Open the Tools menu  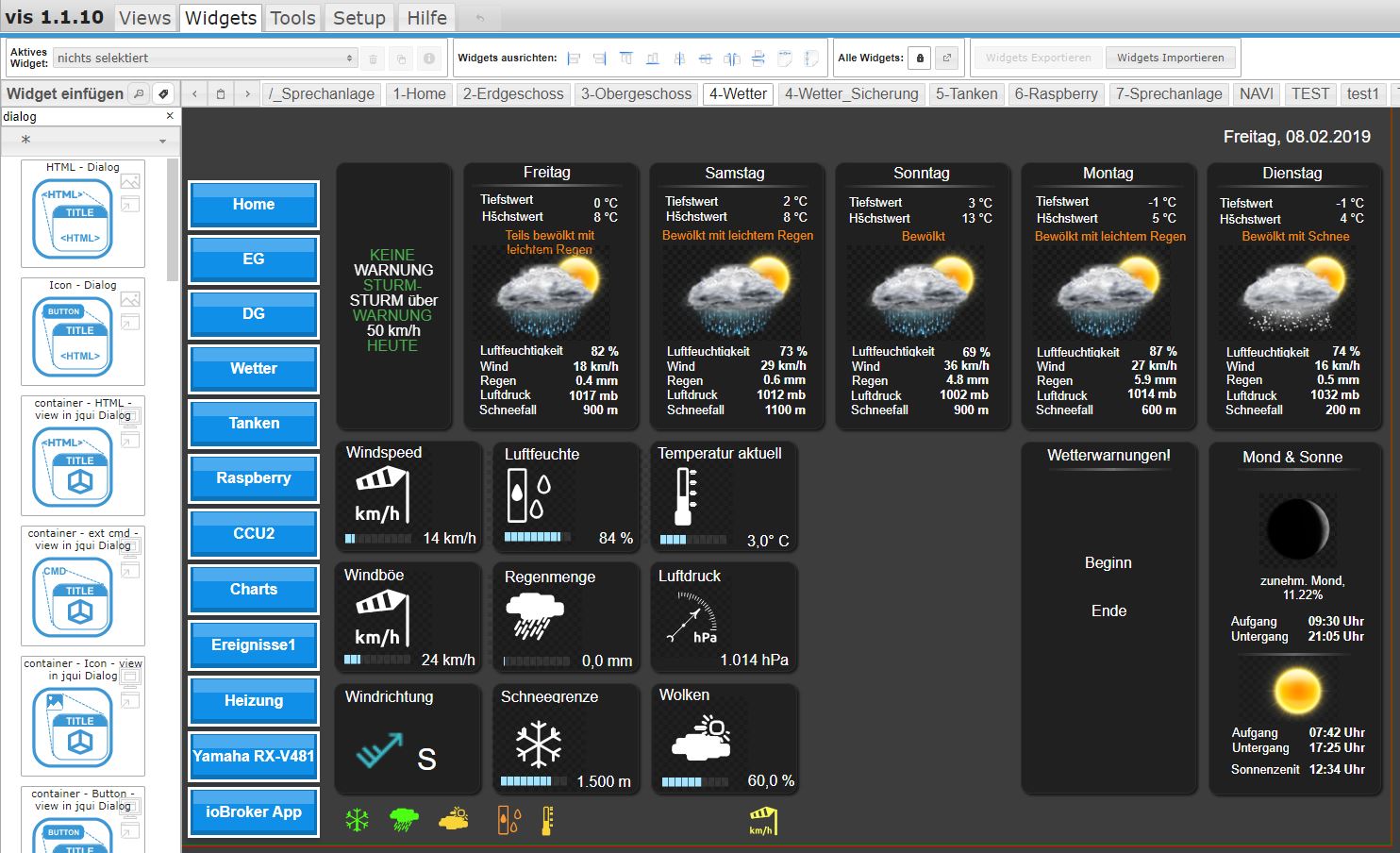pos(292,18)
